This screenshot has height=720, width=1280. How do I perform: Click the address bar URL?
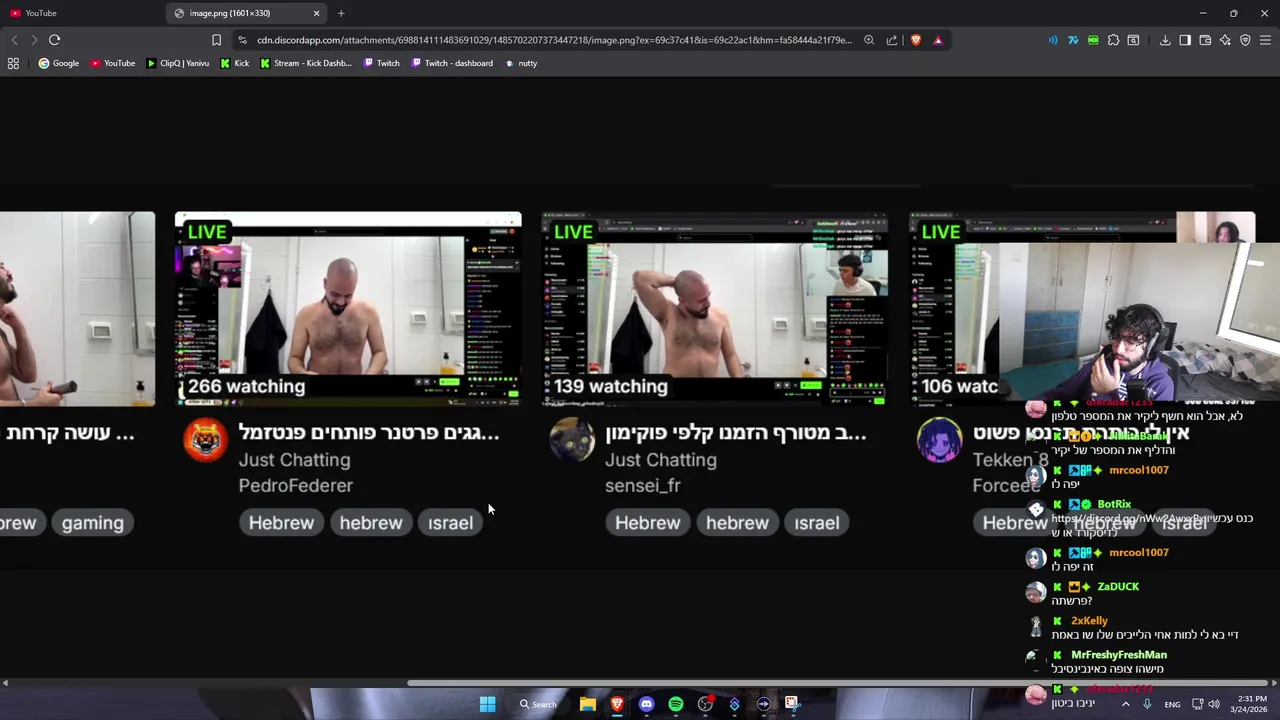click(554, 40)
